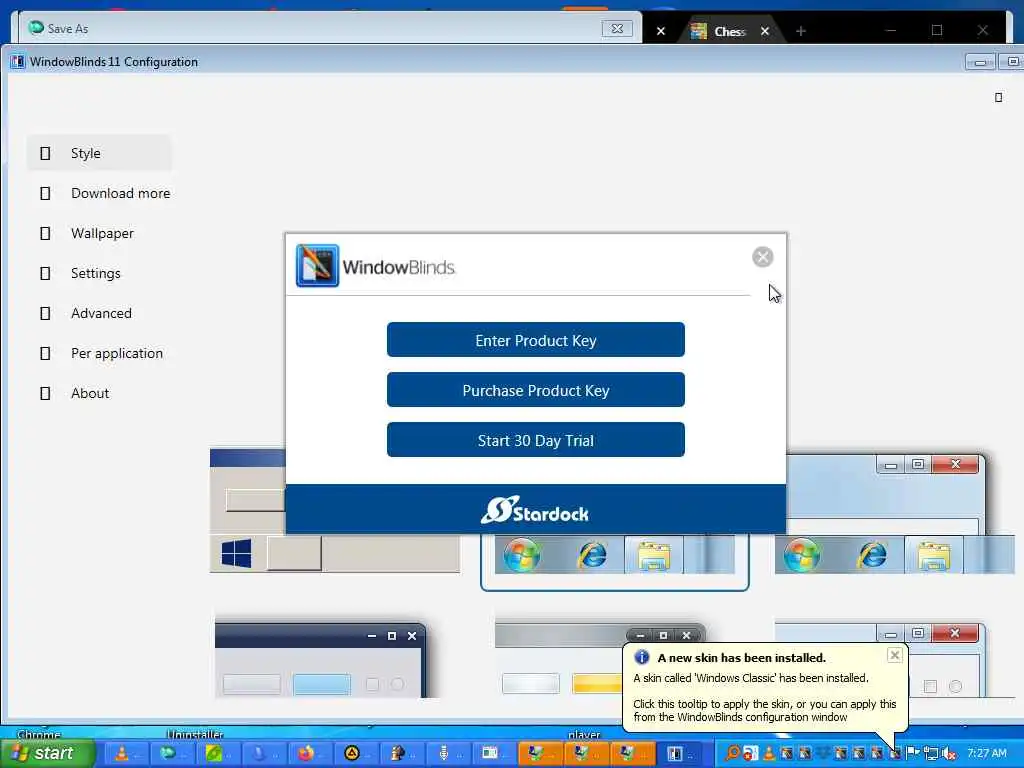Select the Per application section
The height and width of the screenshot is (768, 1024).
tap(99, 353)
